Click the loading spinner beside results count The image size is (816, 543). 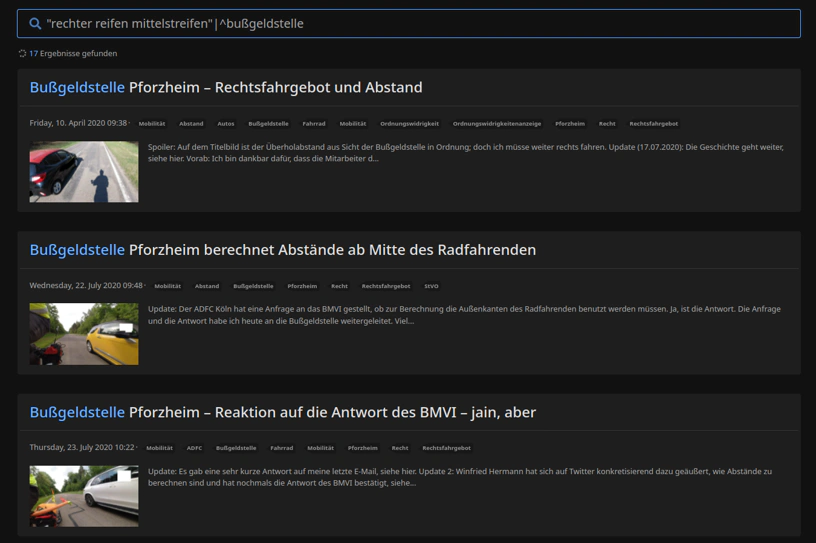pyautogui.click(x=22, y=54)
